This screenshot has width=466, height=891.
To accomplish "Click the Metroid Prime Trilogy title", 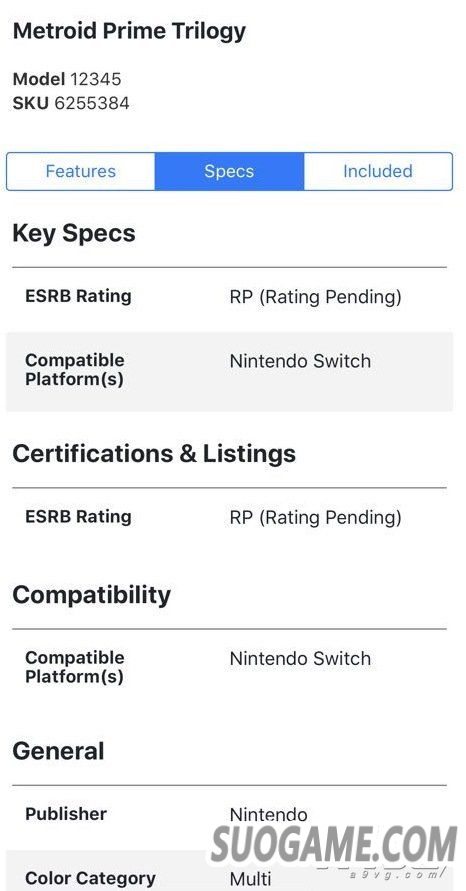I will [x=129, y=31].
